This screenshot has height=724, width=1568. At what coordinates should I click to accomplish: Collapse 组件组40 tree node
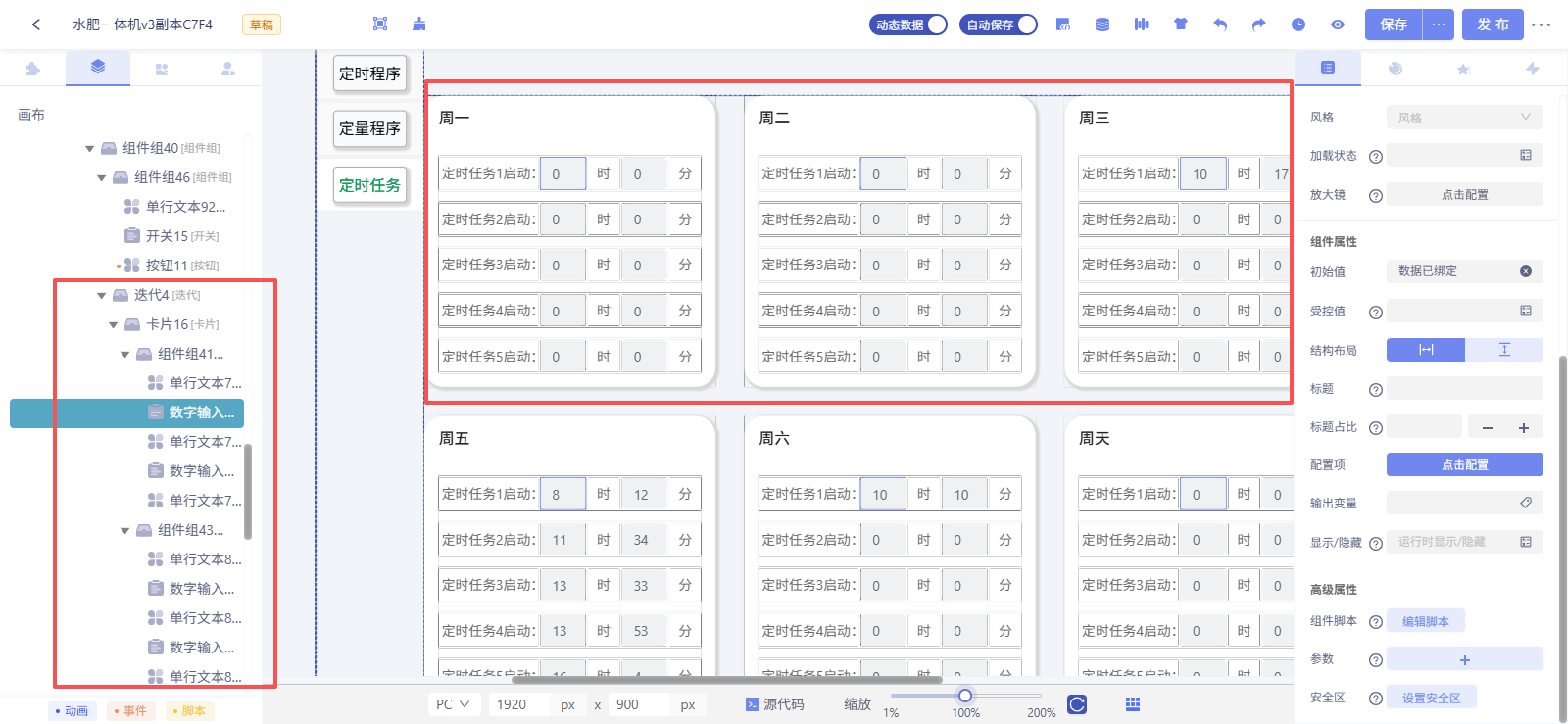coord(90,149)
